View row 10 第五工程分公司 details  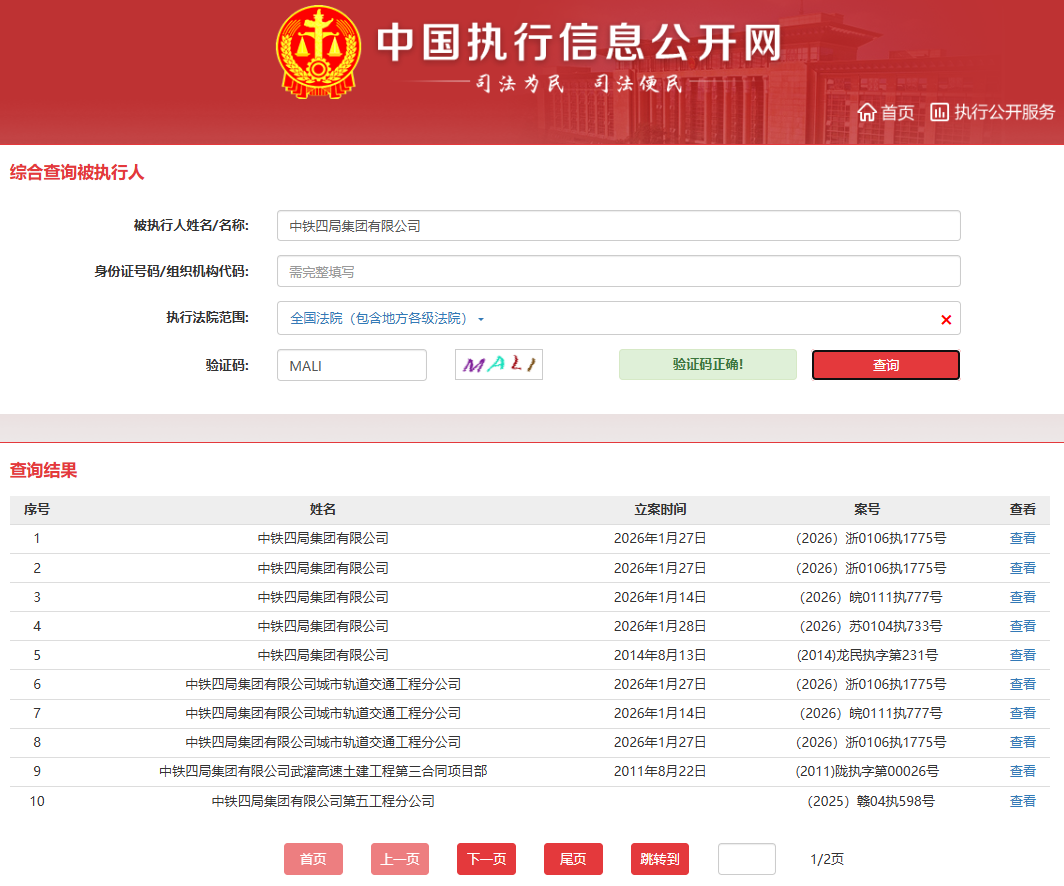(1022, 801)
